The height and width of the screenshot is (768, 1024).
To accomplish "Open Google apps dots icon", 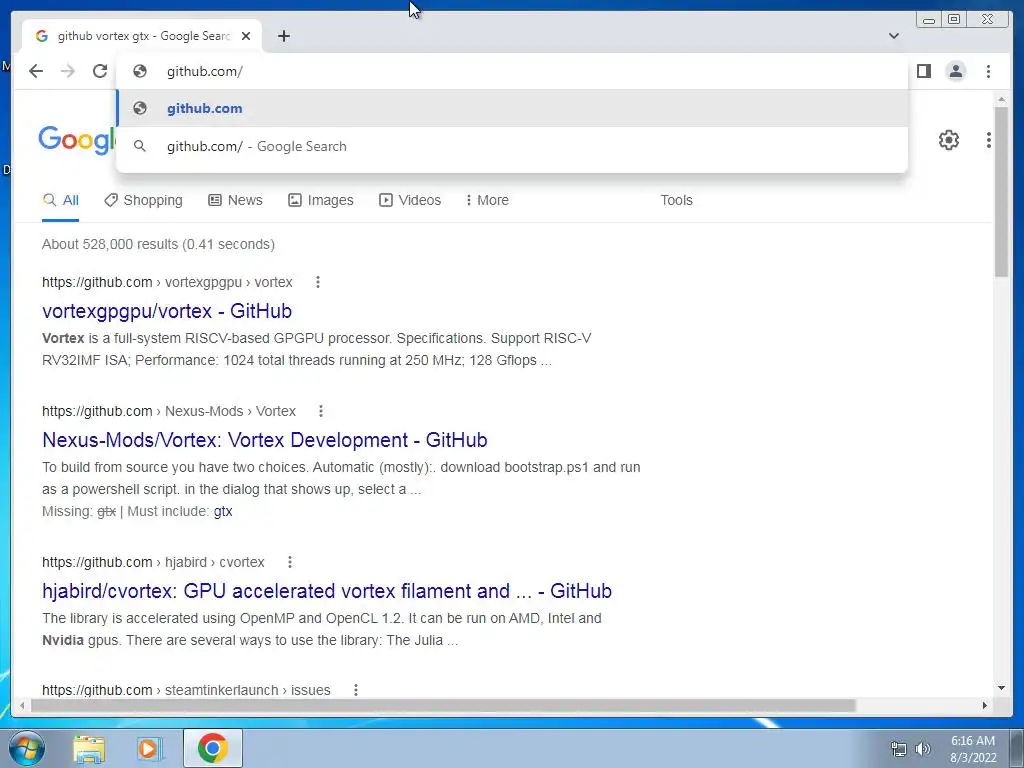I will tap(989, 140).
